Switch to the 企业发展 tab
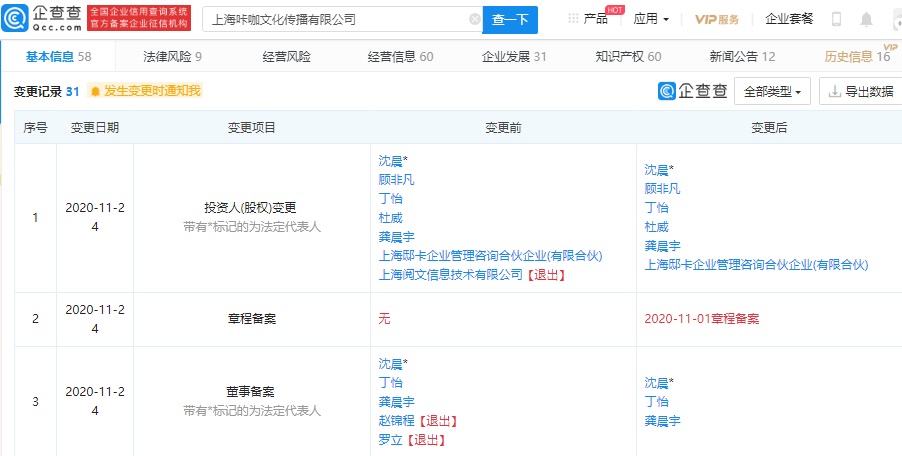Image resolution: width=902 pixels, height=456 pixels. [514, 56]
